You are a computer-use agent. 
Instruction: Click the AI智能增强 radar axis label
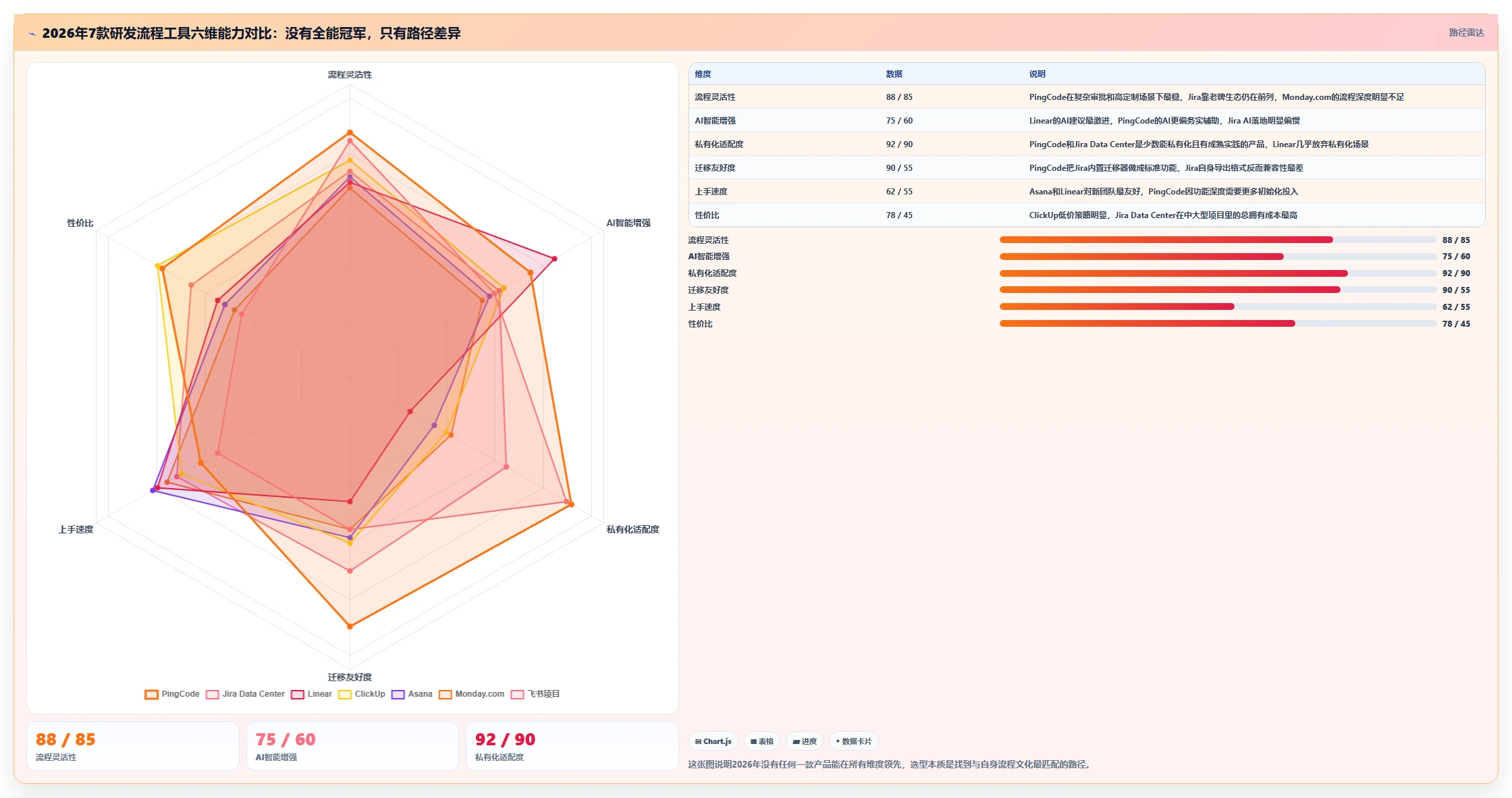pos(628,223)
